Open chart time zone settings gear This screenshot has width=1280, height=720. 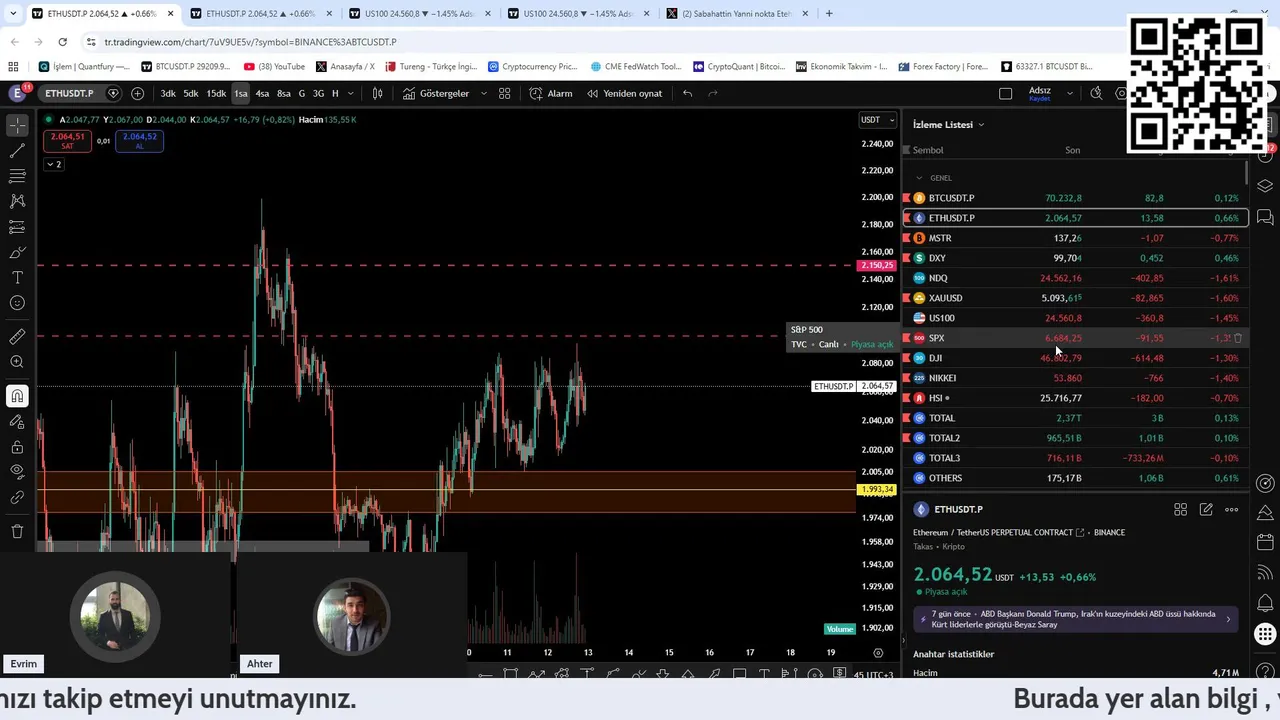(x=878, y=653)
